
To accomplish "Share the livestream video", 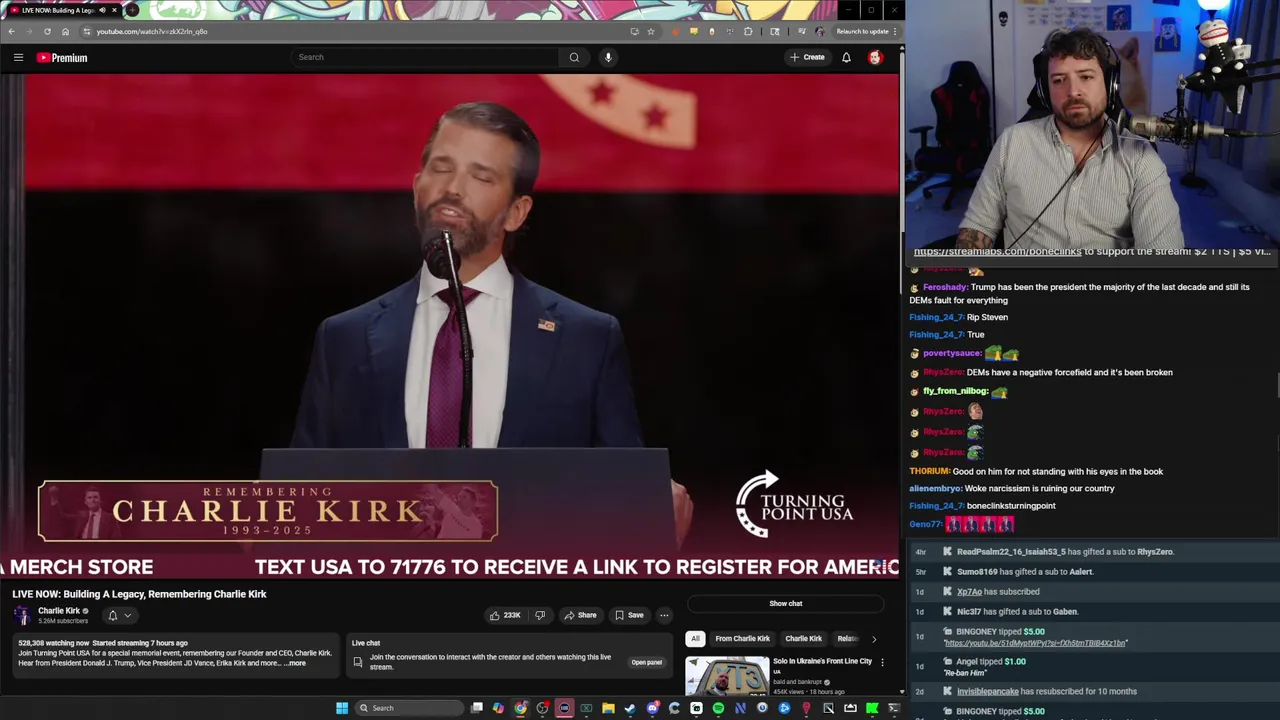I will pyautogui.click(x=579, y=615).
